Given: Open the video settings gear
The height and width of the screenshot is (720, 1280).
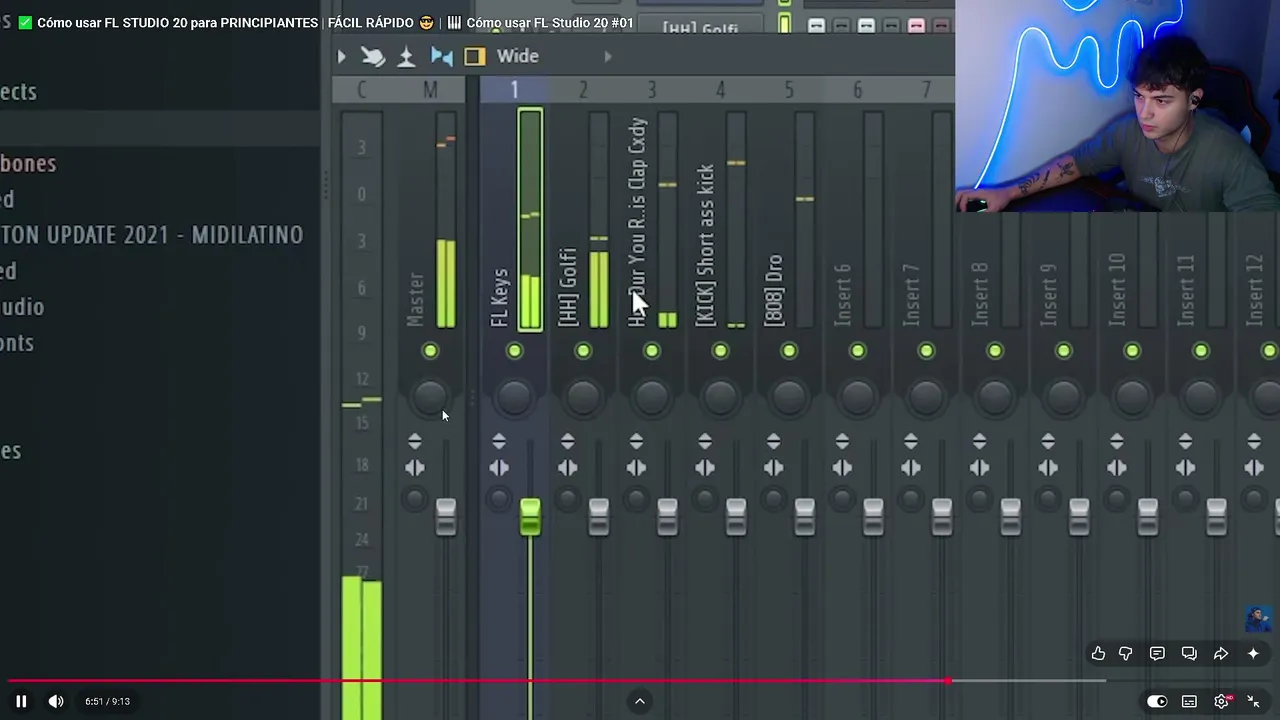Looking at the screenshot, I should click(x=1221, y=701).
